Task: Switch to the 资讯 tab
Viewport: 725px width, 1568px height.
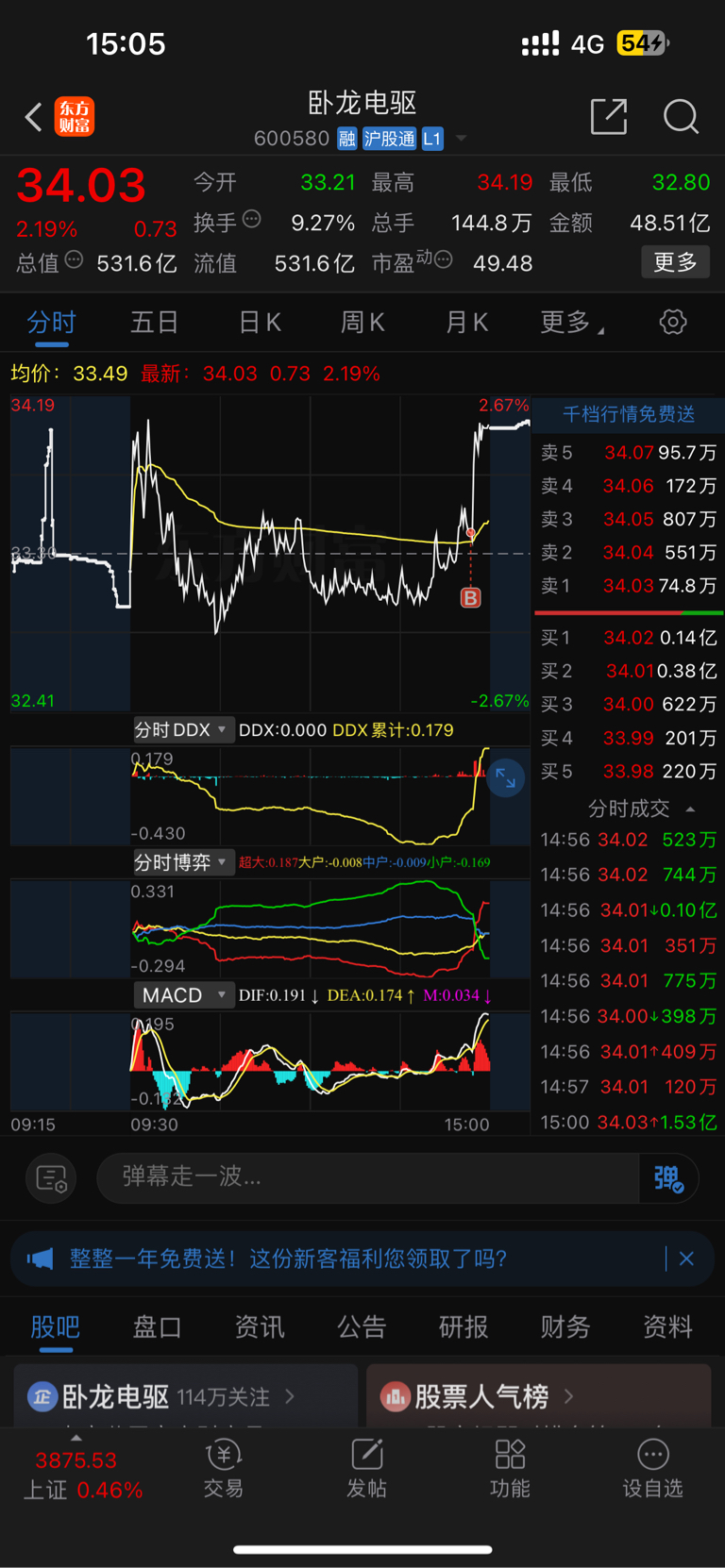Action: 260,1326
